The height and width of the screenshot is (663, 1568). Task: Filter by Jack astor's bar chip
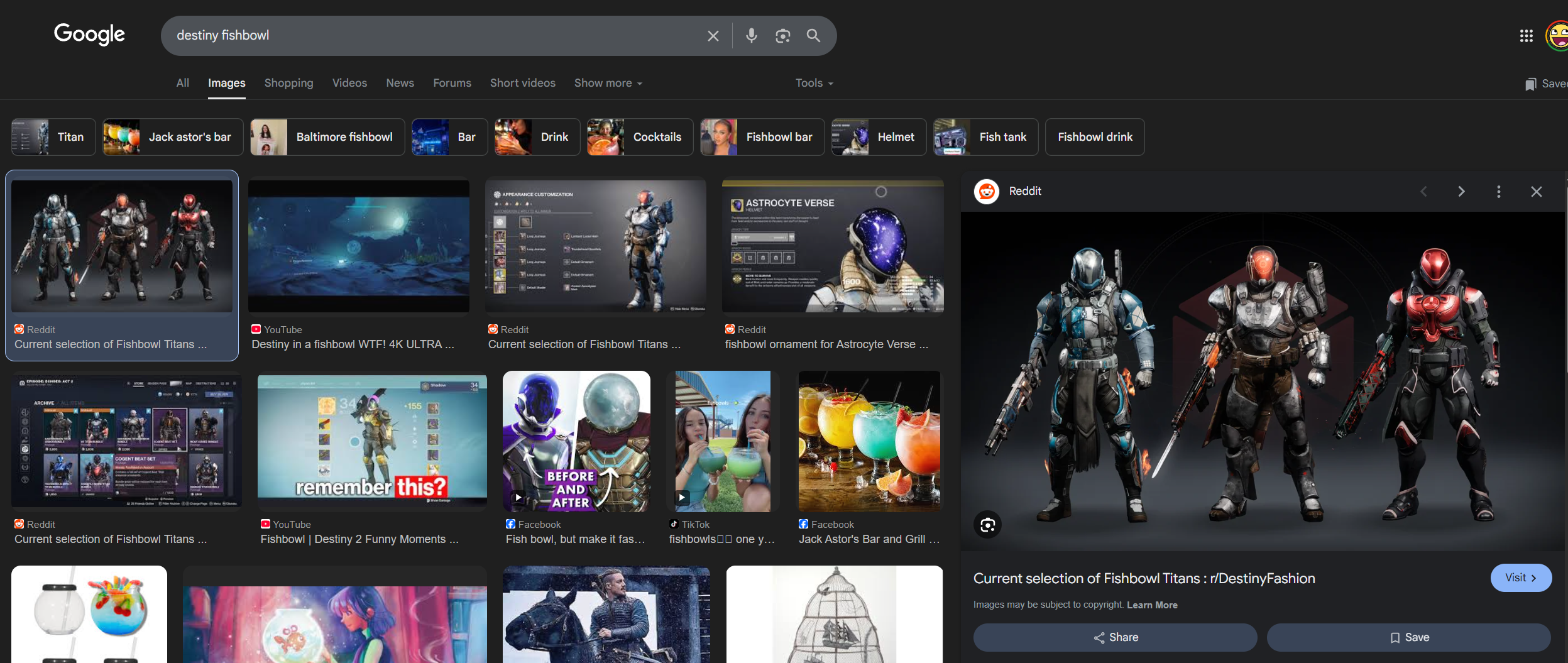coord(173,137)
